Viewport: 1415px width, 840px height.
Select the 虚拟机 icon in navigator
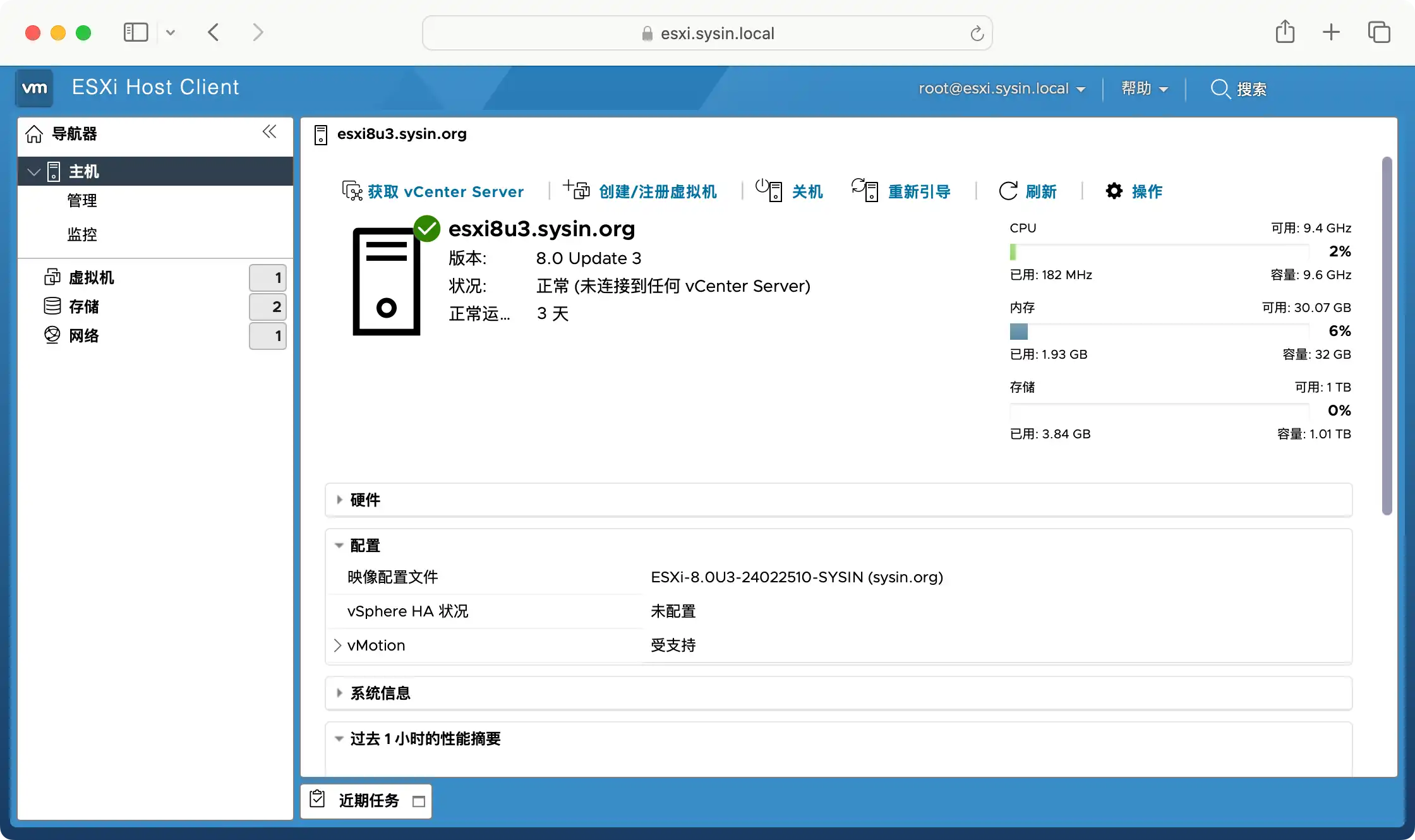(x=52, y=277)
